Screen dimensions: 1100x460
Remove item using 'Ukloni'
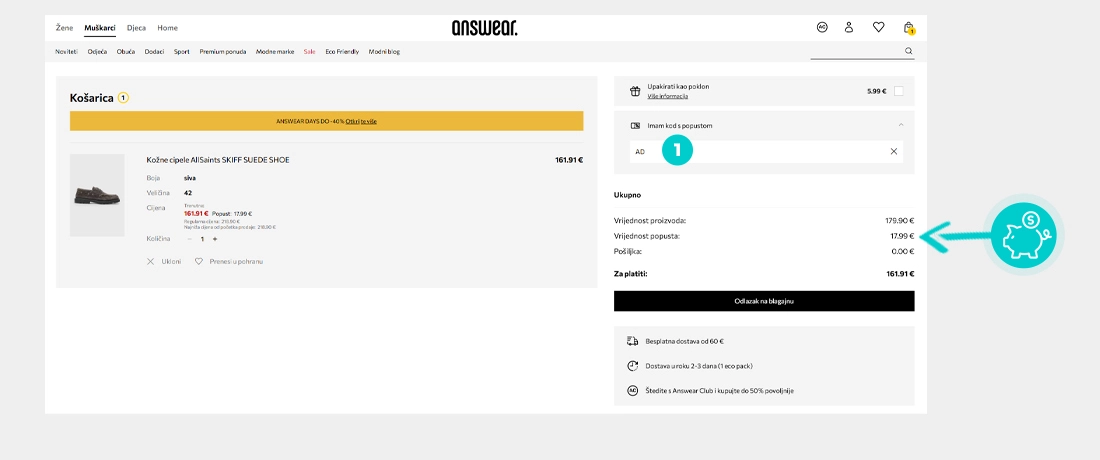[164, 261]
